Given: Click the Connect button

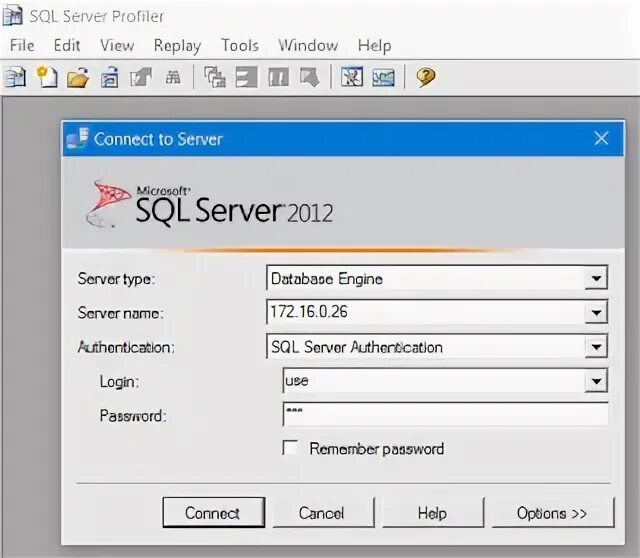Looking at the screenshot, I should 213,513.
